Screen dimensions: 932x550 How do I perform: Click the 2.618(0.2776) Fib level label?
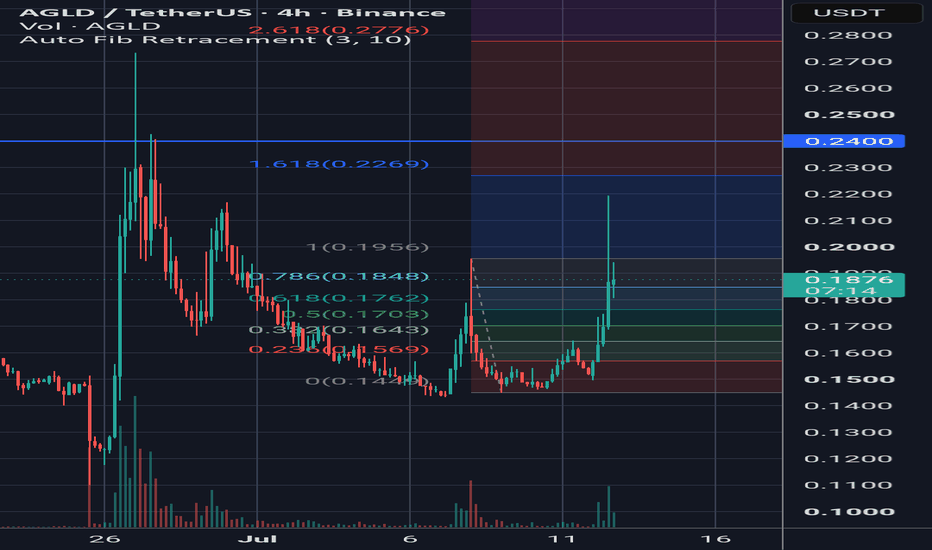[338, 30]
